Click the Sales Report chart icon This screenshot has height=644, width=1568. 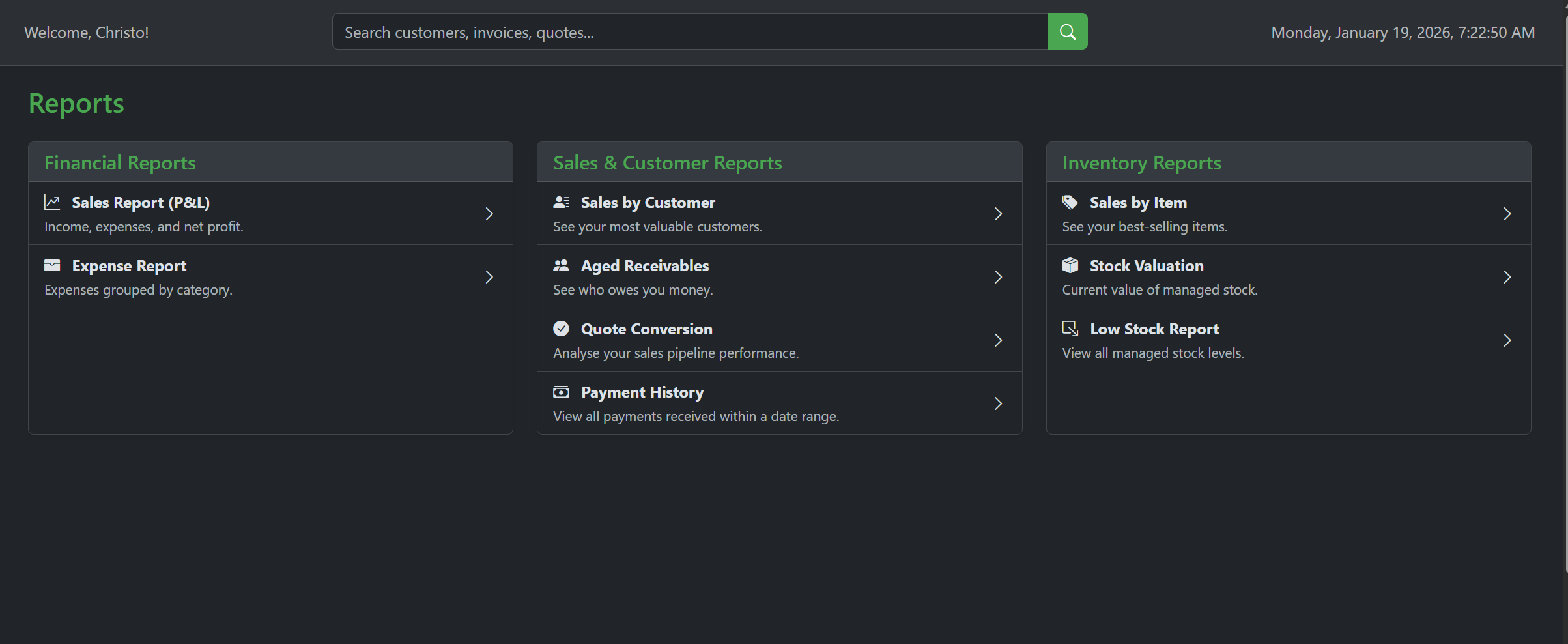point(52,202)
